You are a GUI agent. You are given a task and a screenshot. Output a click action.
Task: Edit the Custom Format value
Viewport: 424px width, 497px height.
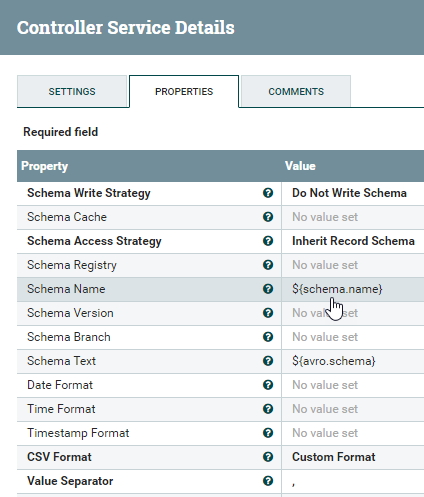(334, 457)
